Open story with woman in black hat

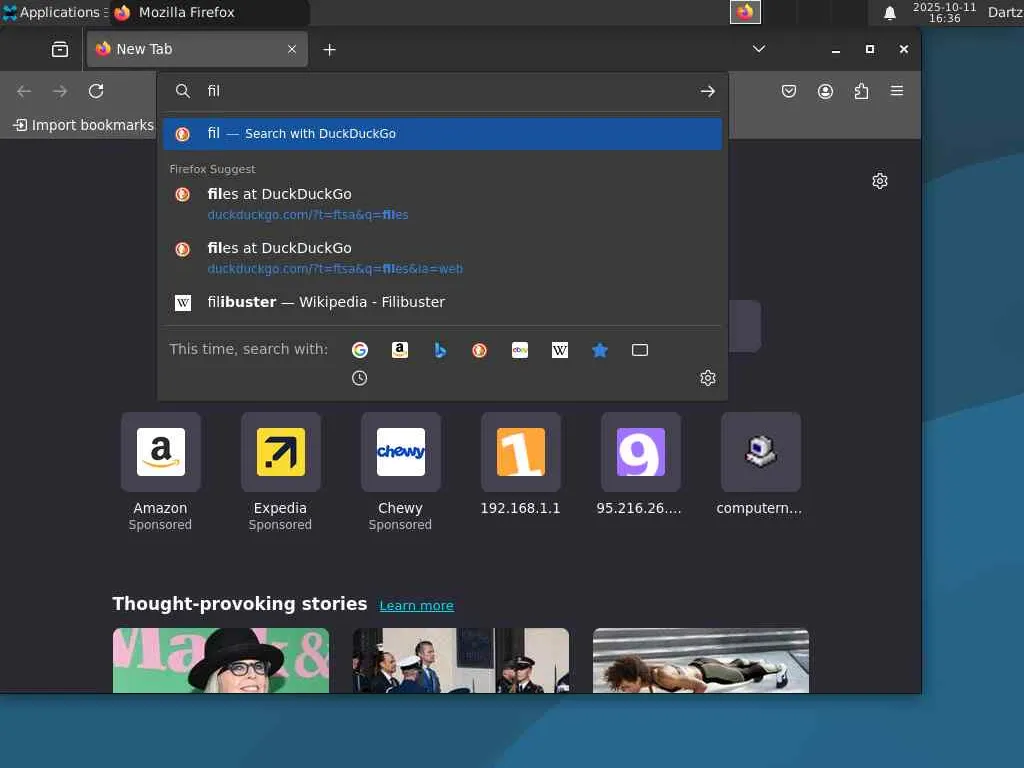[x=221, y=660]
